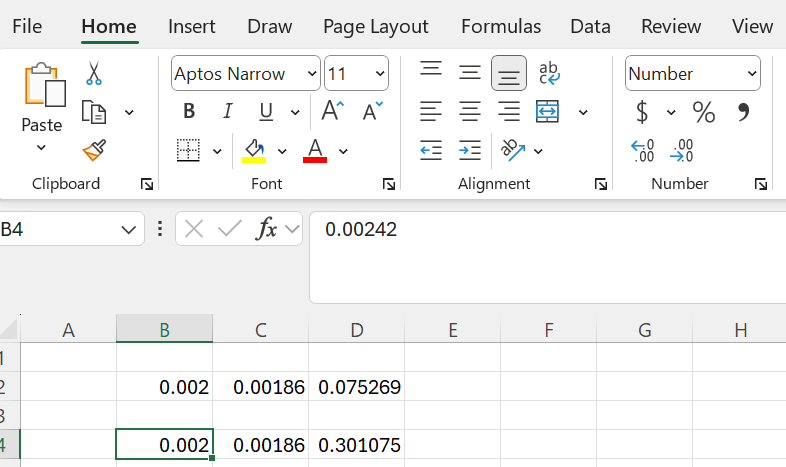Image resolution: width=786 pixels, height=467 pixels.
Task: Select cell C2 containing 0.00186
Action: pyautogui.click(x=261, y=386)
